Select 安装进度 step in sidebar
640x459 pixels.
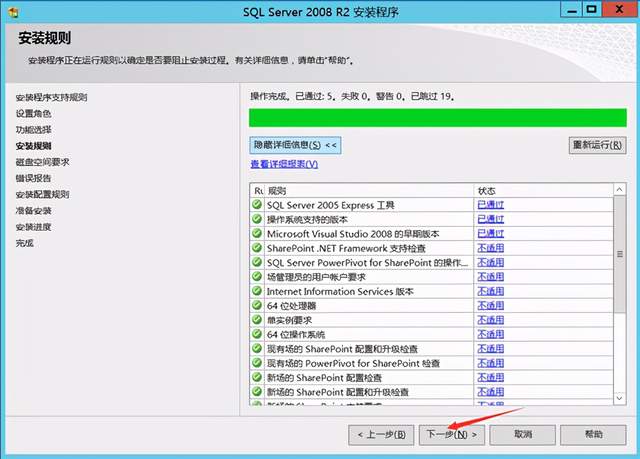[33, 227]
